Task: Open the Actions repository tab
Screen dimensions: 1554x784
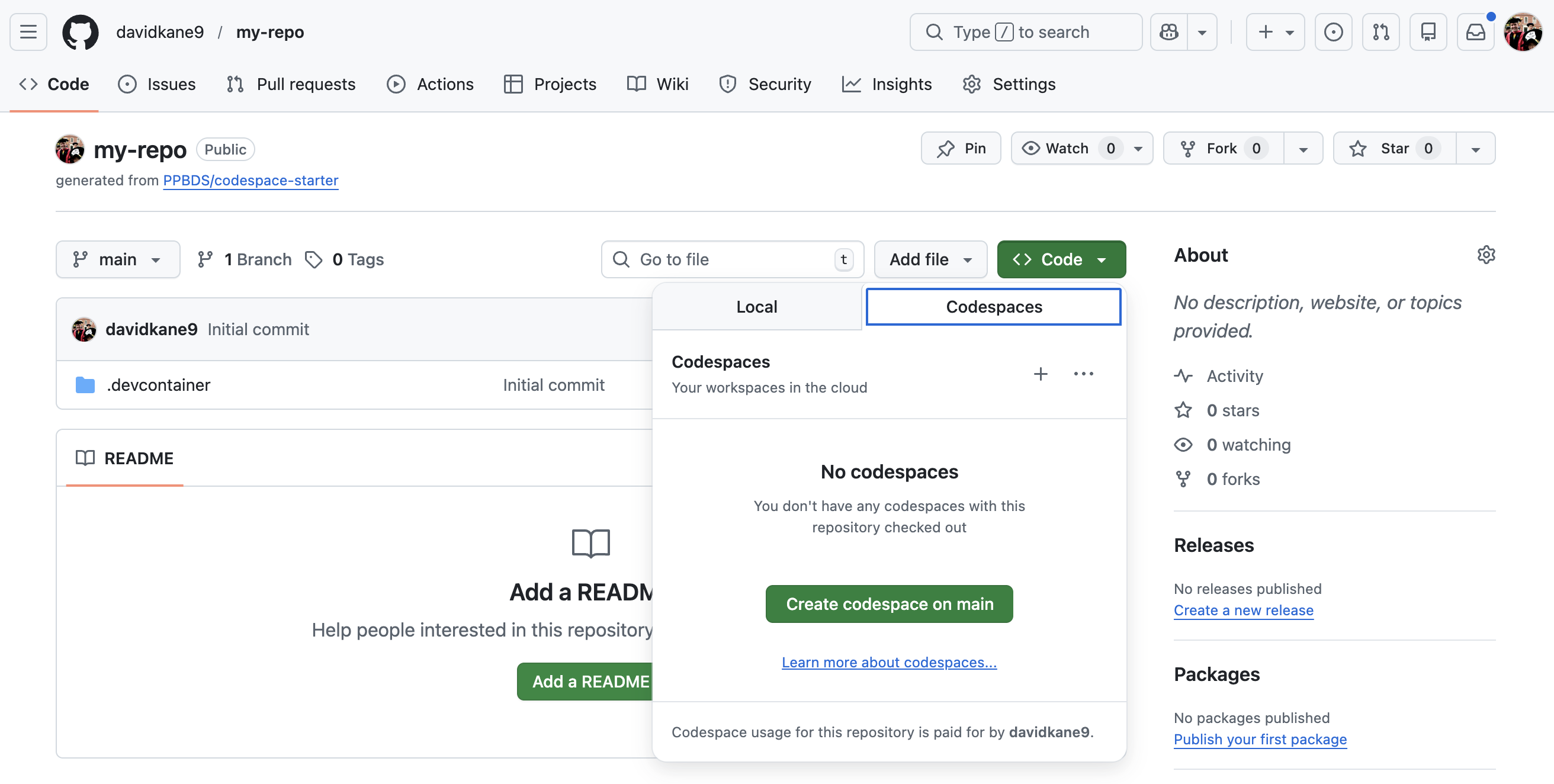Action: click(x=429, y=84)
